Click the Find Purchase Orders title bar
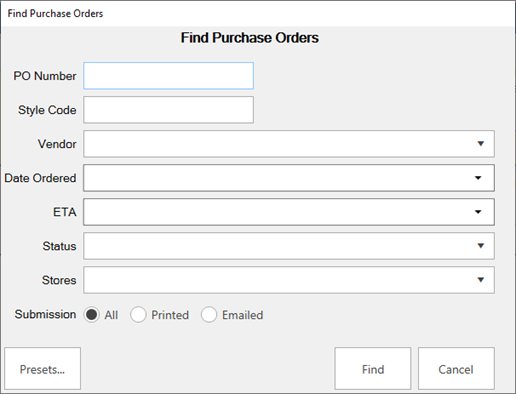516x394 pixels. click(x=258, y=14)
